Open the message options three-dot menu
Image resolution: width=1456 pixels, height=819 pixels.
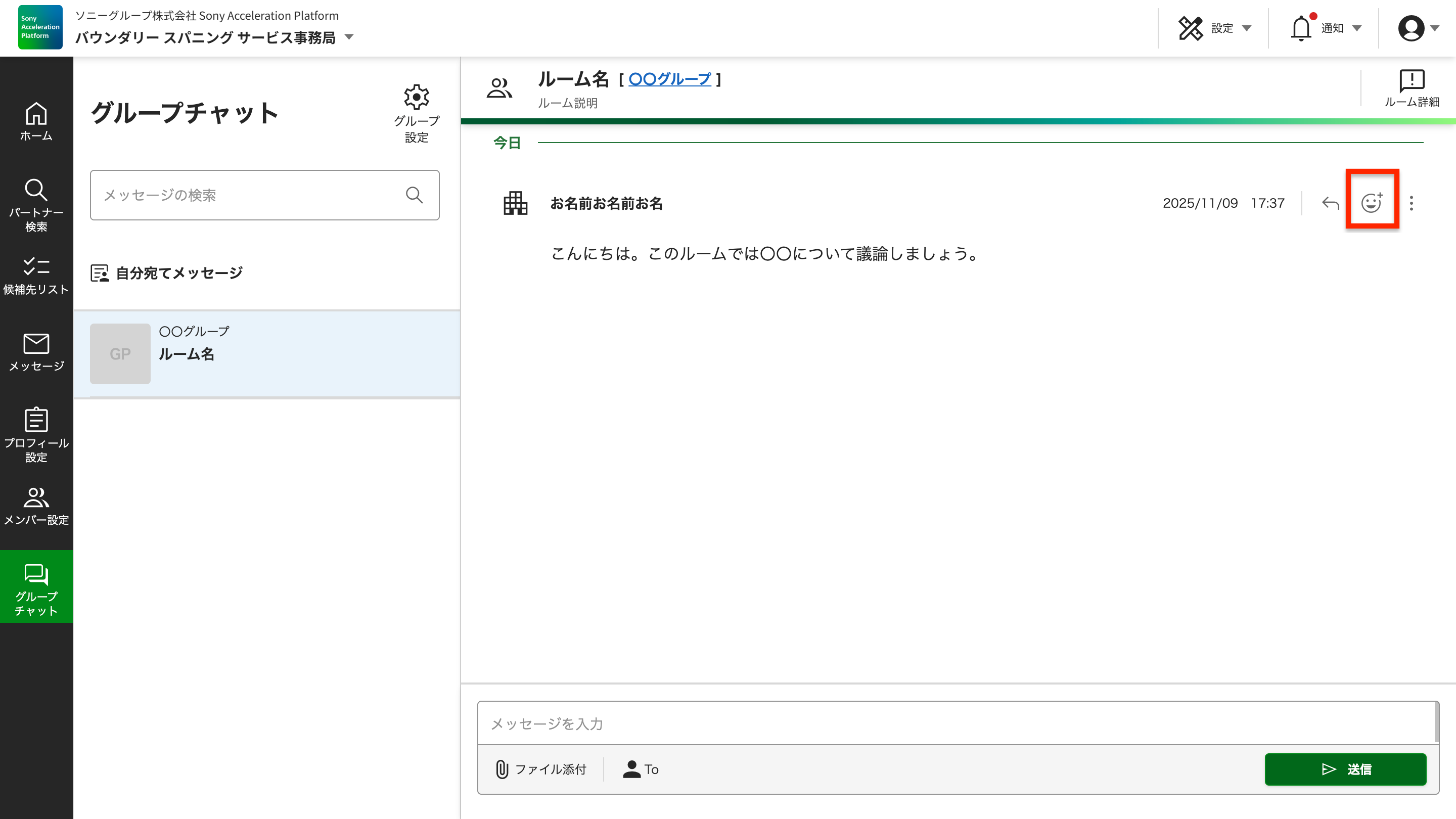[1411, 203]
